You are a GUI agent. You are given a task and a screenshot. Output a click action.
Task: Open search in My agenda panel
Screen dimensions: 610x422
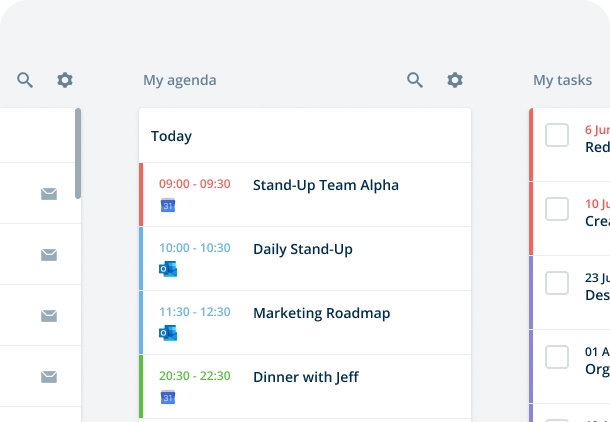pyautogui.click(x=415, y=80)
